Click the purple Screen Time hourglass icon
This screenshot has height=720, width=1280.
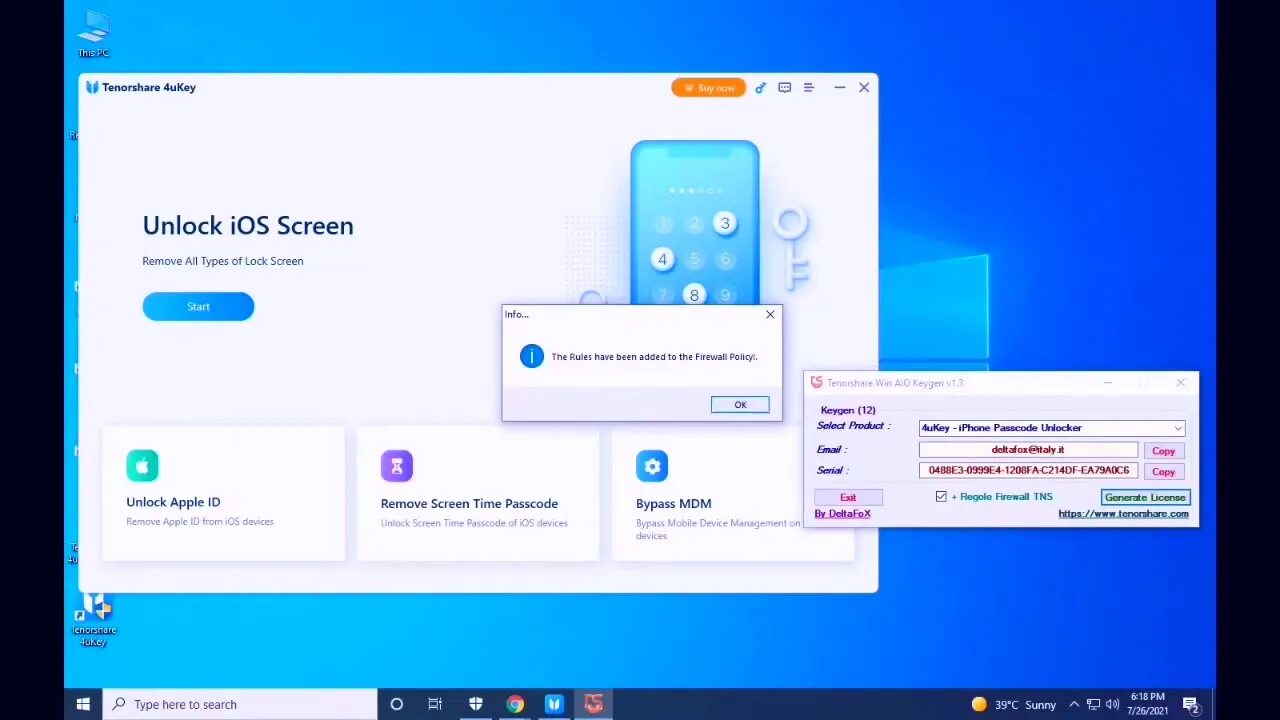(x=397, y=465)
